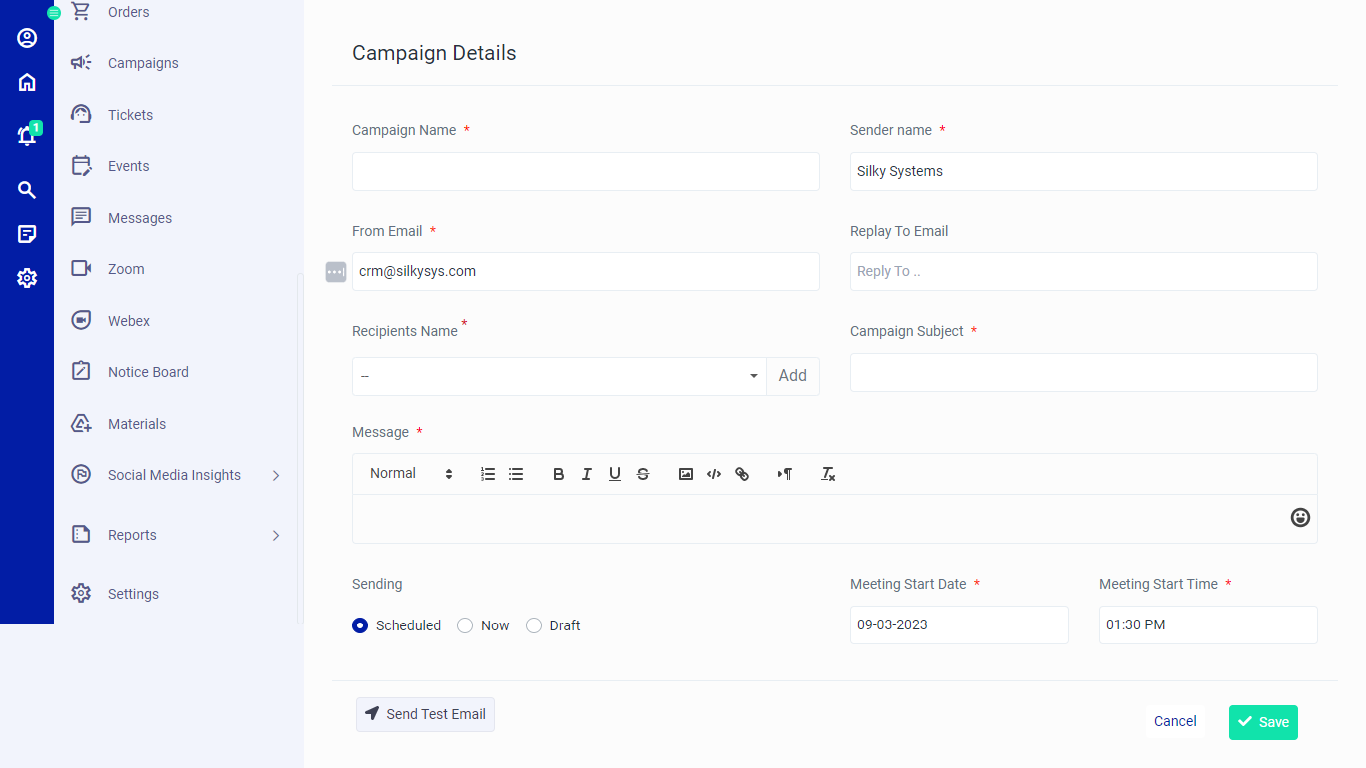The width and height of the screenshot is (1366, 768).
Task: Select the Now sending option
Action: click(x=465, y=624)
